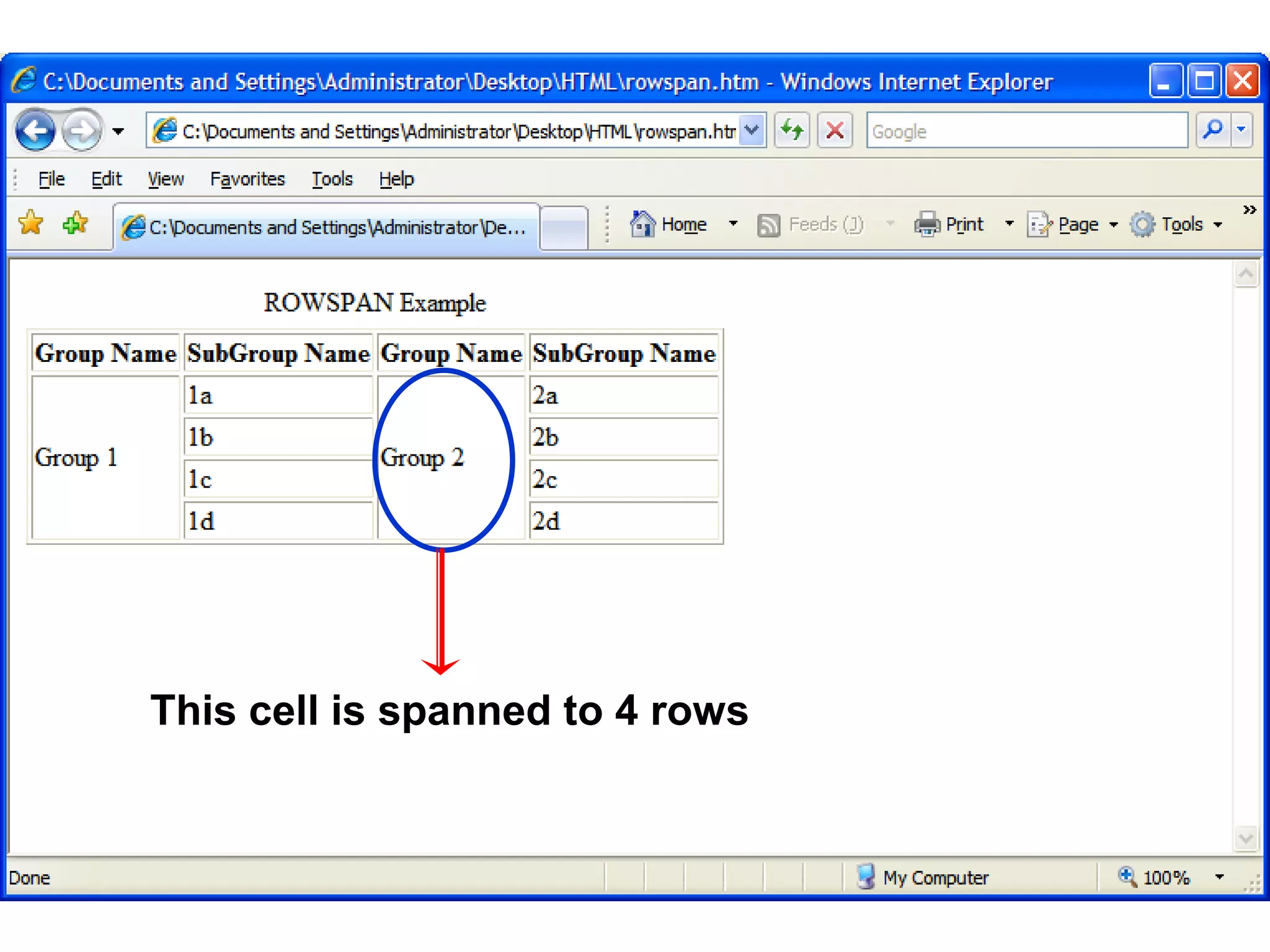Maximize the Internet Explorer window
The image size is (1270, 952).
[x=1204, y=81]
